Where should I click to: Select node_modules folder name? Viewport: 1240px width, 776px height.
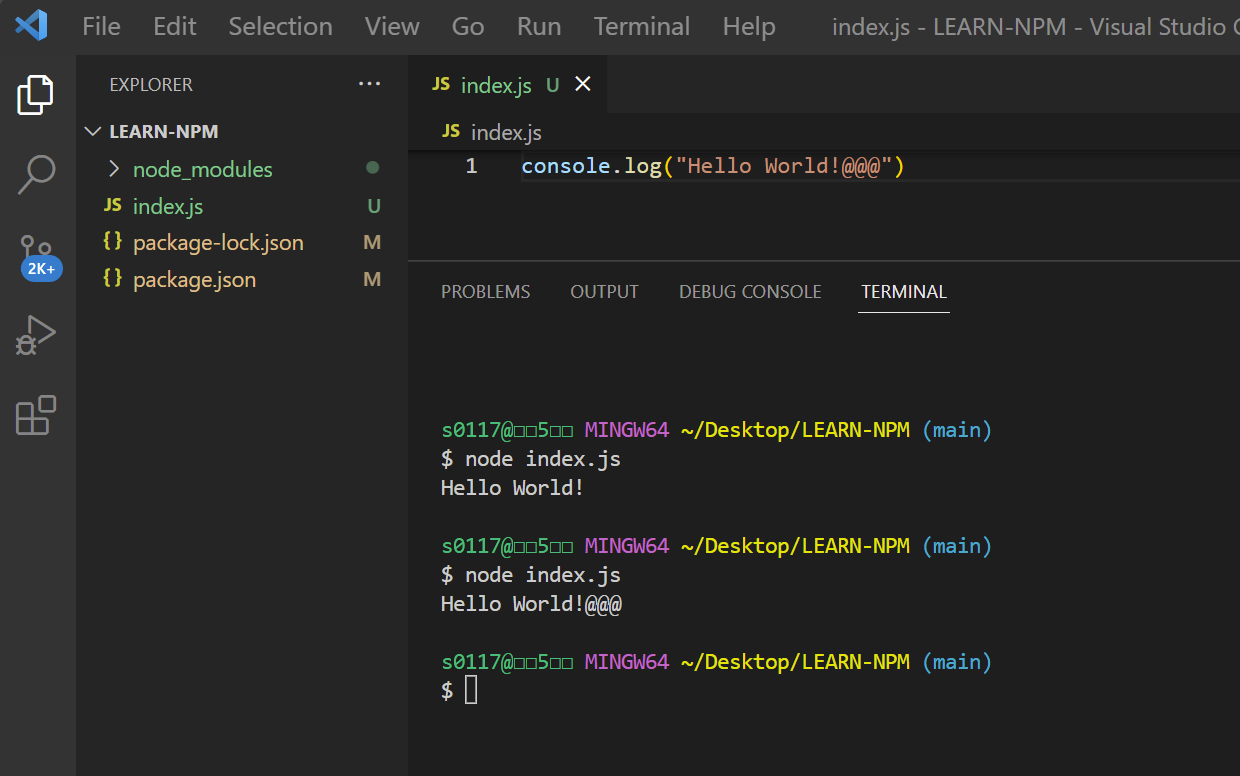pos(203,170)
